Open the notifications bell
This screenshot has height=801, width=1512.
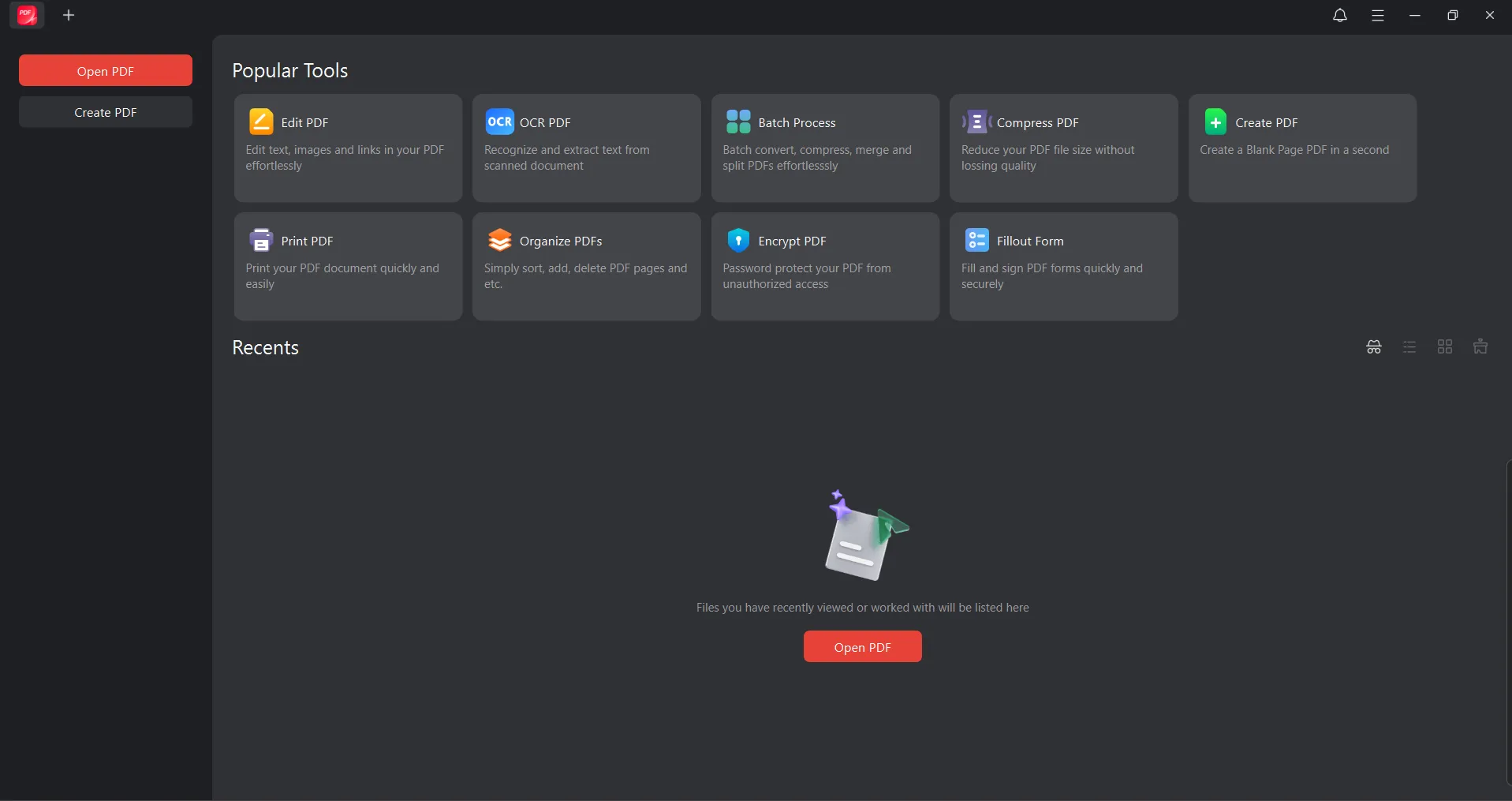tap(1339, 15)
